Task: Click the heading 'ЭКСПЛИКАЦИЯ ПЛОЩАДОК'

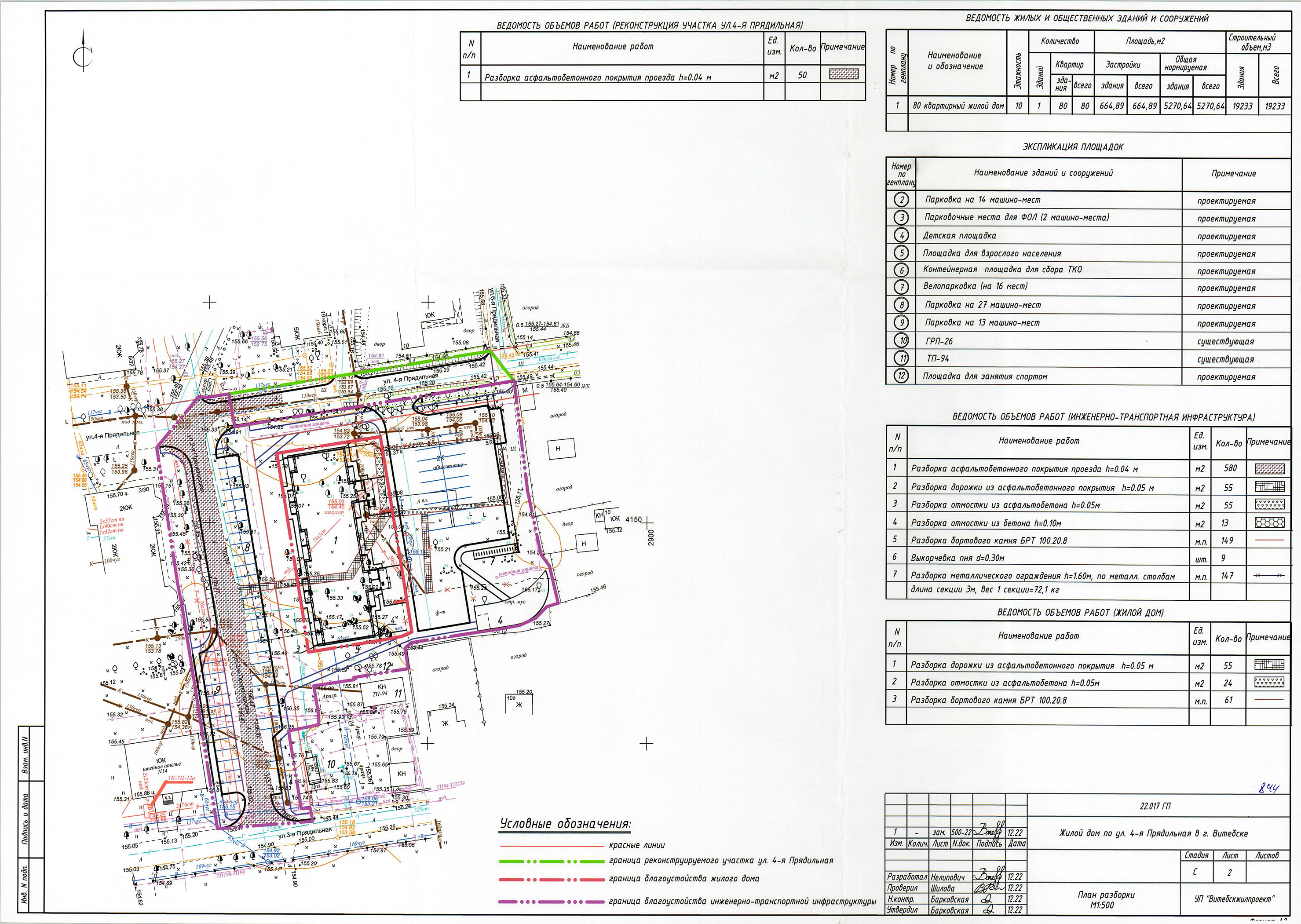Action: [x=1073, y=147]
